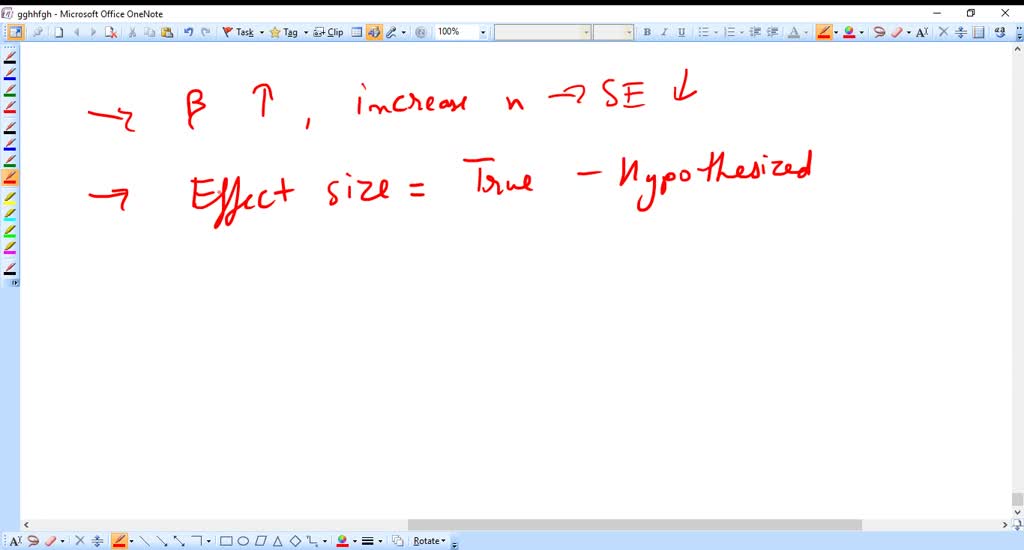The height and width of the screenshot is (550, 1024).
Task: Select the magenta highlighter in side panel
Action: pyautogui.click(x=10, y=248)
